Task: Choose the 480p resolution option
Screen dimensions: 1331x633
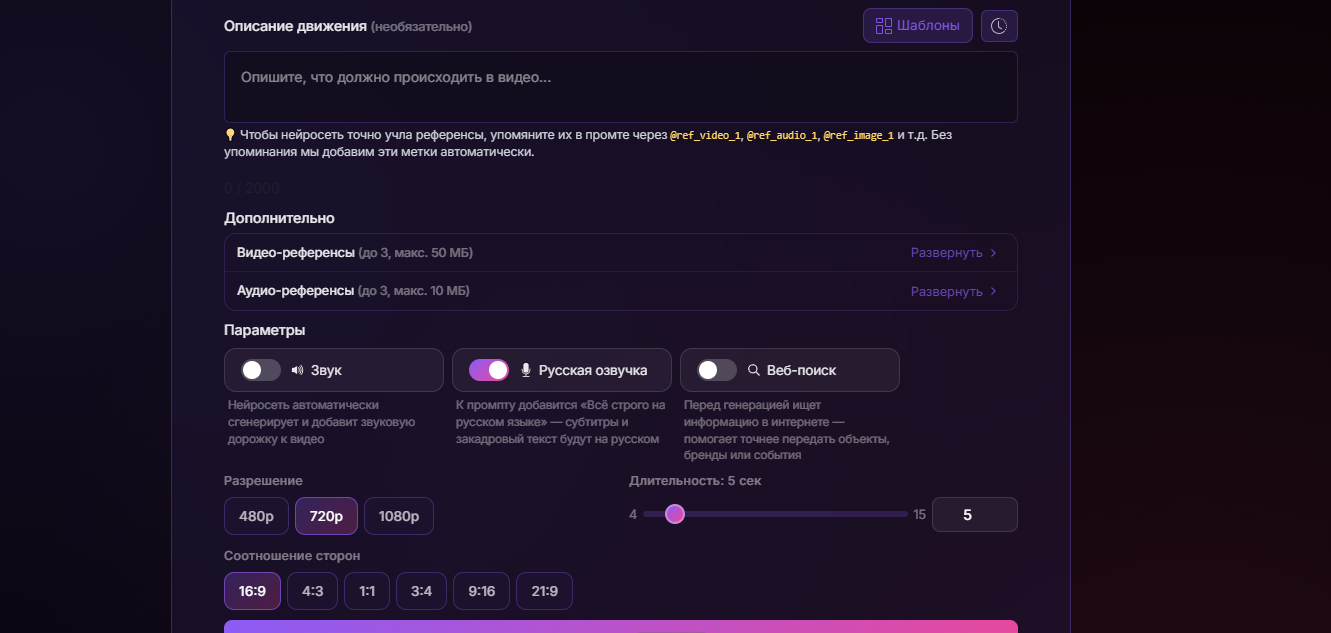Action: click(x=256, y=516)
